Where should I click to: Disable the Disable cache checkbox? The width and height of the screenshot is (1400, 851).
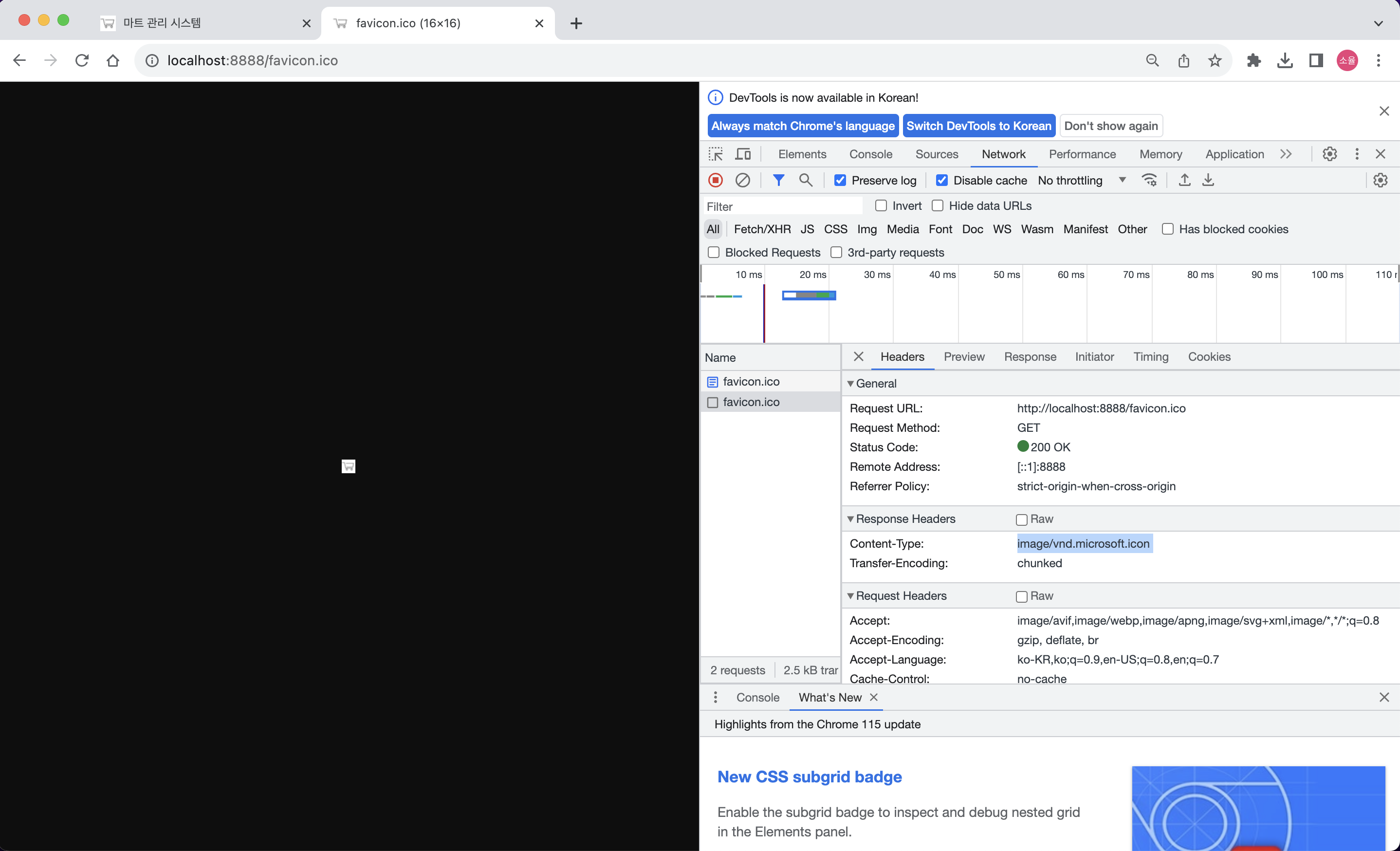coord(941,180)
